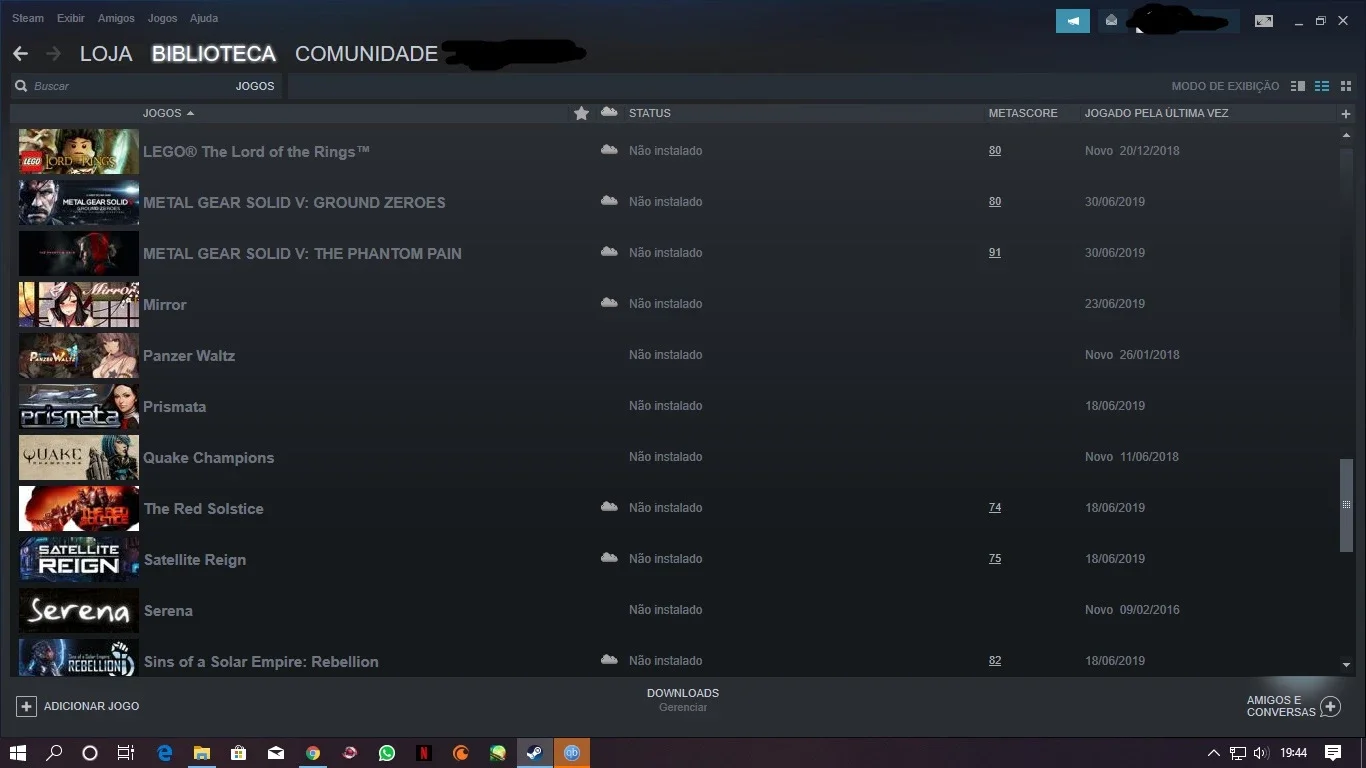Click the scrollbar down arrow
The height and width of the screenshot is (768, 1366).
coord(1346,665)
